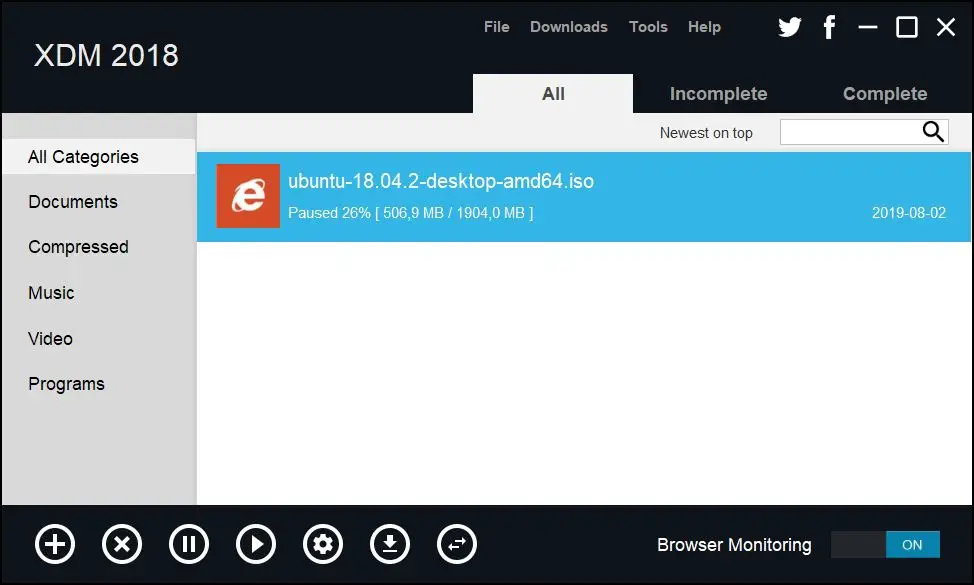Minimize the XDM window
The image size is (974, 585).
[868, 27]
